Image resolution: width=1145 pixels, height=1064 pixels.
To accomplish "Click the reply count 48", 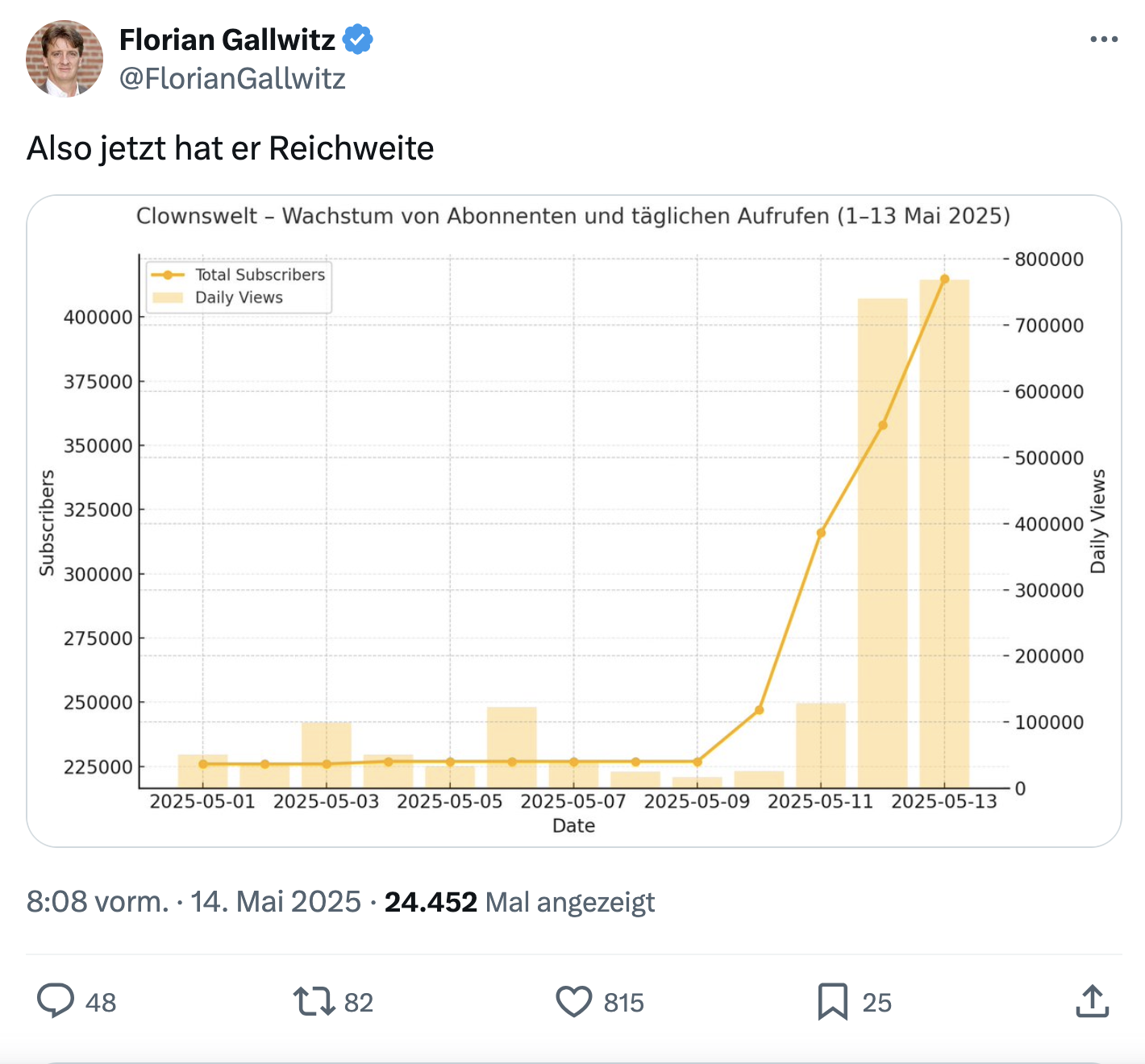I will tap(101, 1003).
